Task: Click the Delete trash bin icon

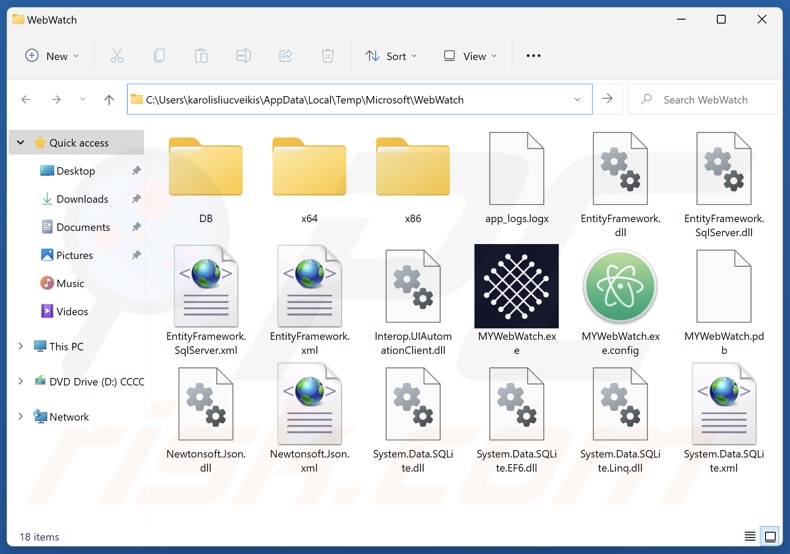Action: pos(327,56)
